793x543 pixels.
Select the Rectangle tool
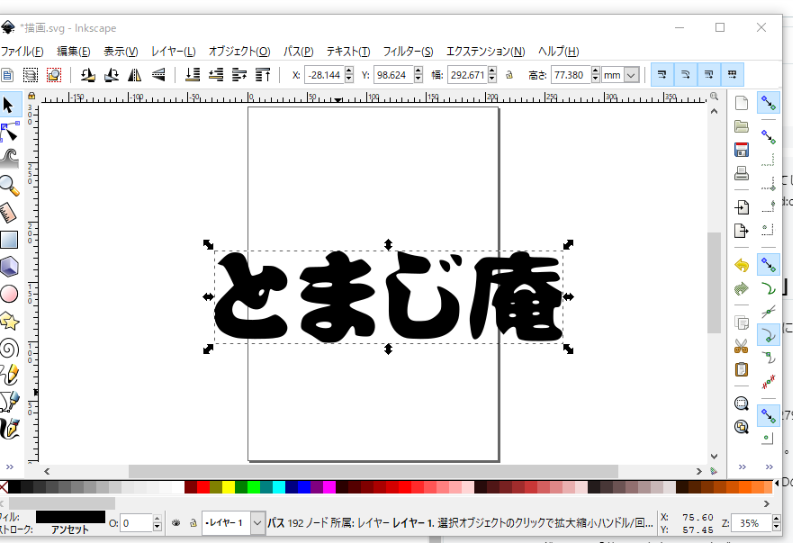point(9,240)
